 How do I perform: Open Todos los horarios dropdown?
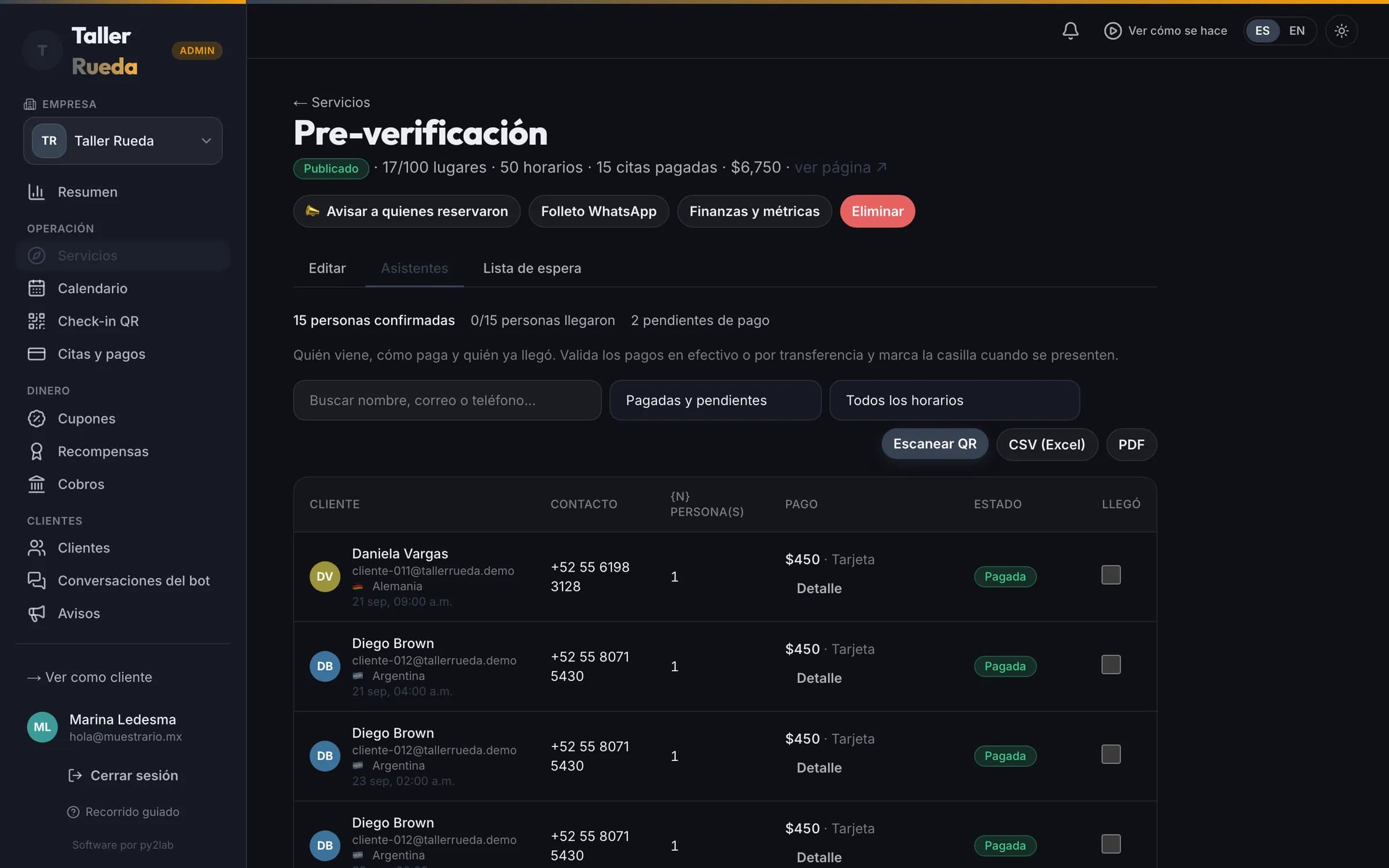point(954,400)
